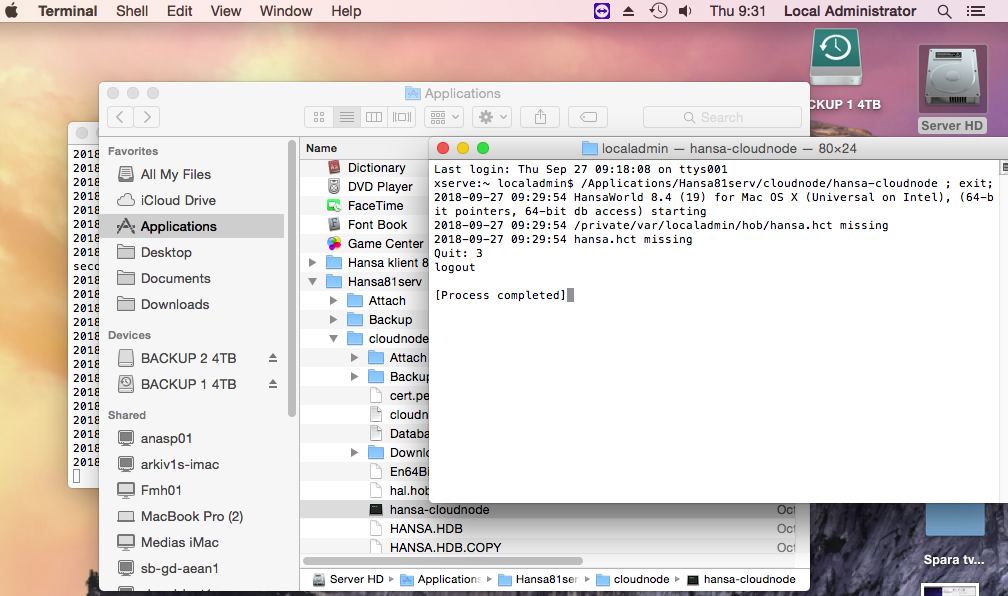Switch Finder to icon view
1008x596 pixels.
point(319,117)
